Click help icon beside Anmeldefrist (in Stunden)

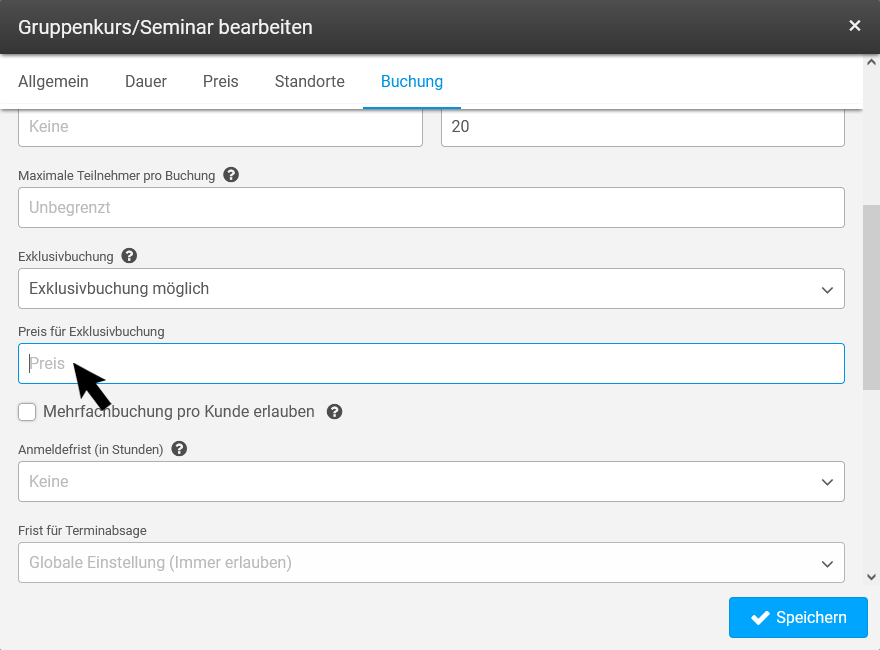pos(179,449)
